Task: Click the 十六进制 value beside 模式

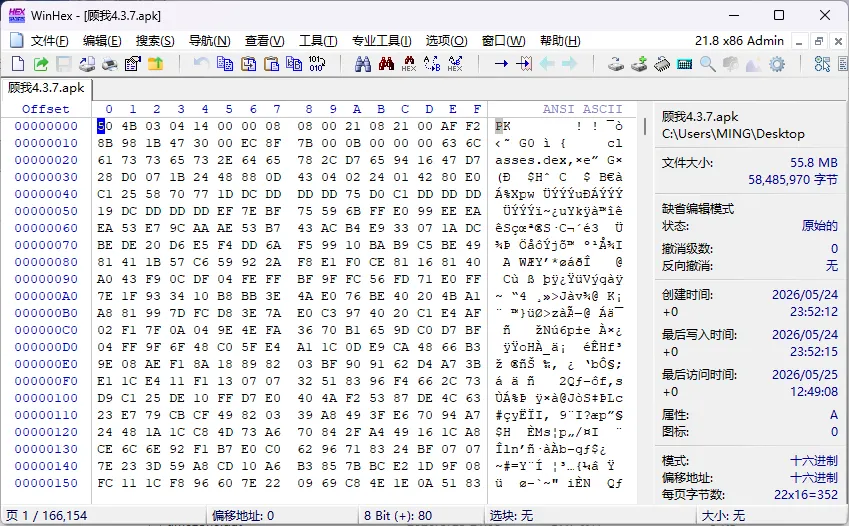Action: 814,461
